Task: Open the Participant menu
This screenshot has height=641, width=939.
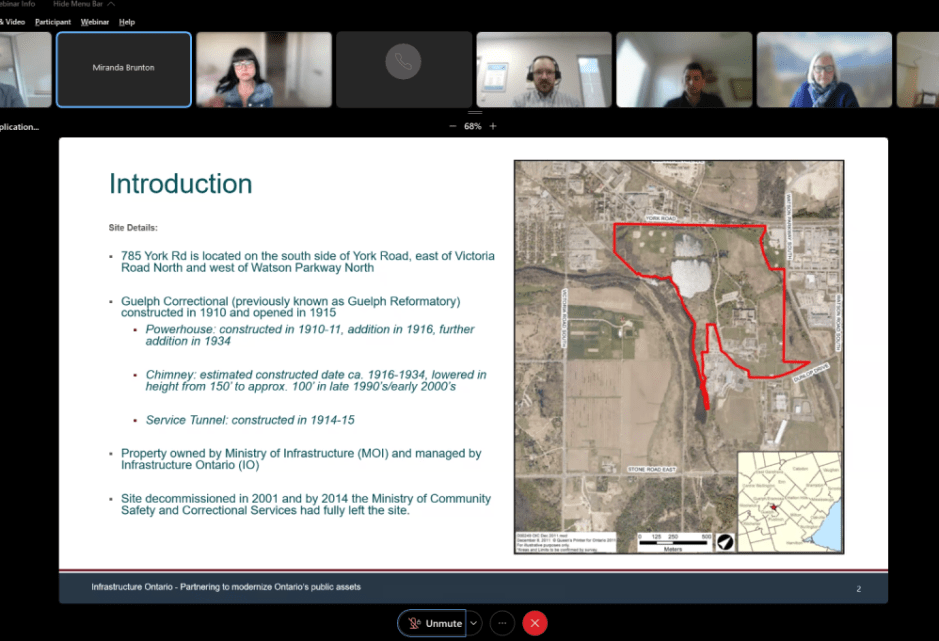Action: (x=52, y=22)
